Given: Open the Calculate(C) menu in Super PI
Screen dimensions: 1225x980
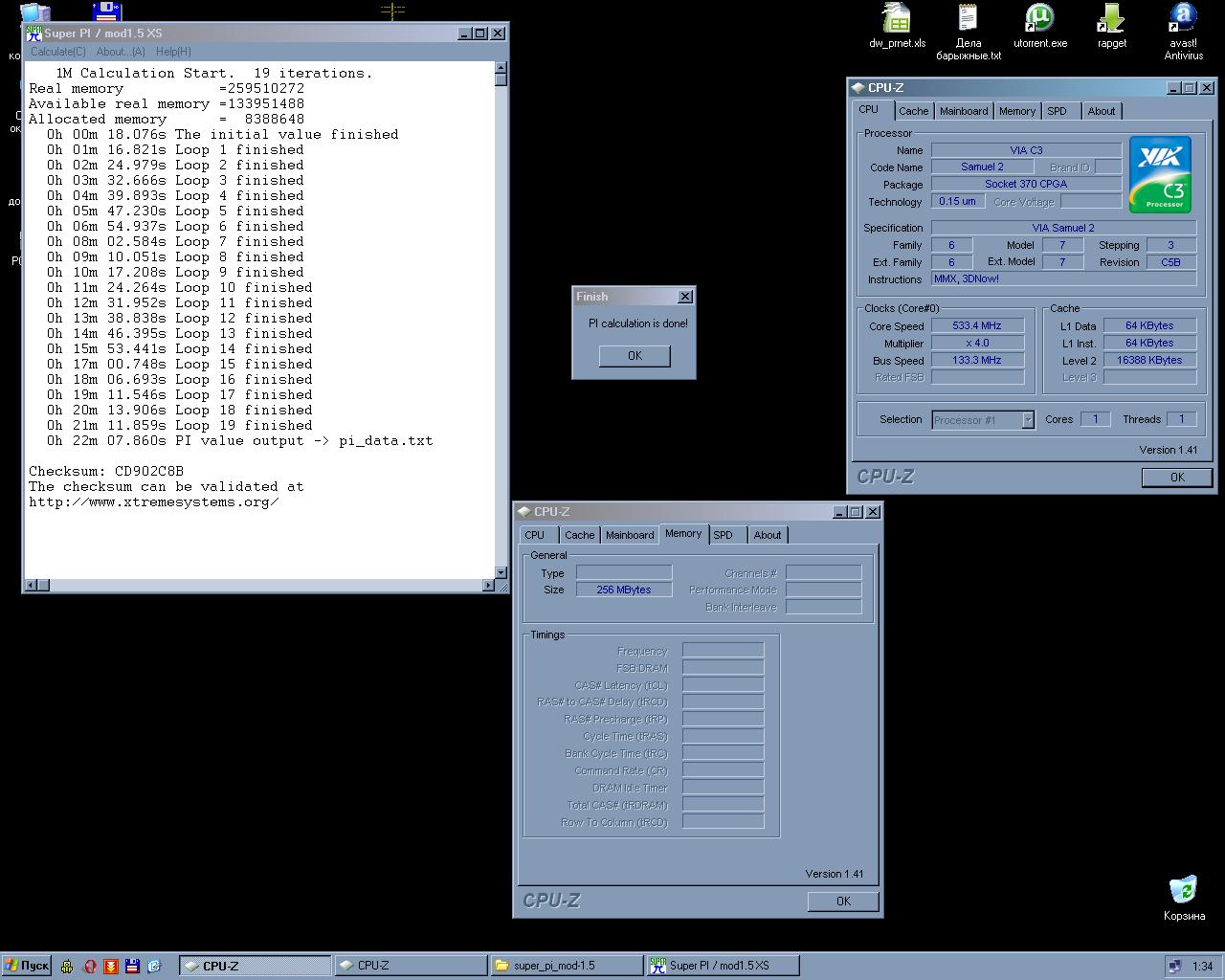Looking at the screenshot, I should click(x=58, y=52).
